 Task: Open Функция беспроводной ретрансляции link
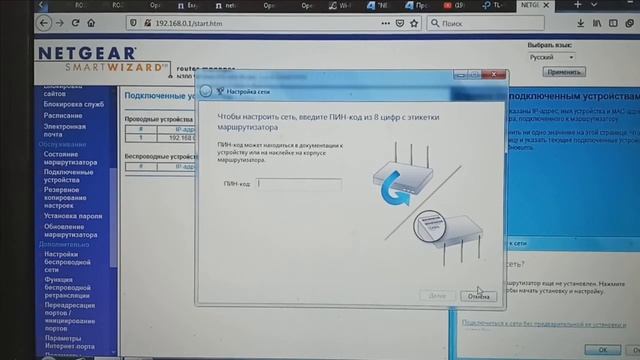coord(67,287)
